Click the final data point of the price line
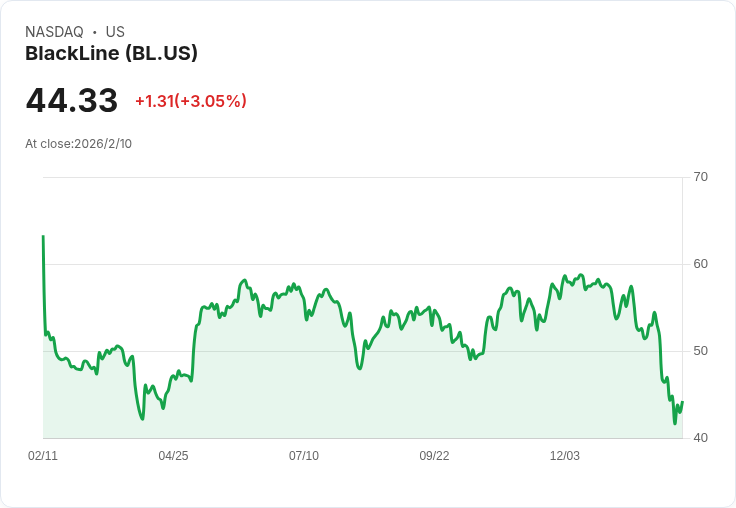736x508 pixels. [x=682, y=402]
